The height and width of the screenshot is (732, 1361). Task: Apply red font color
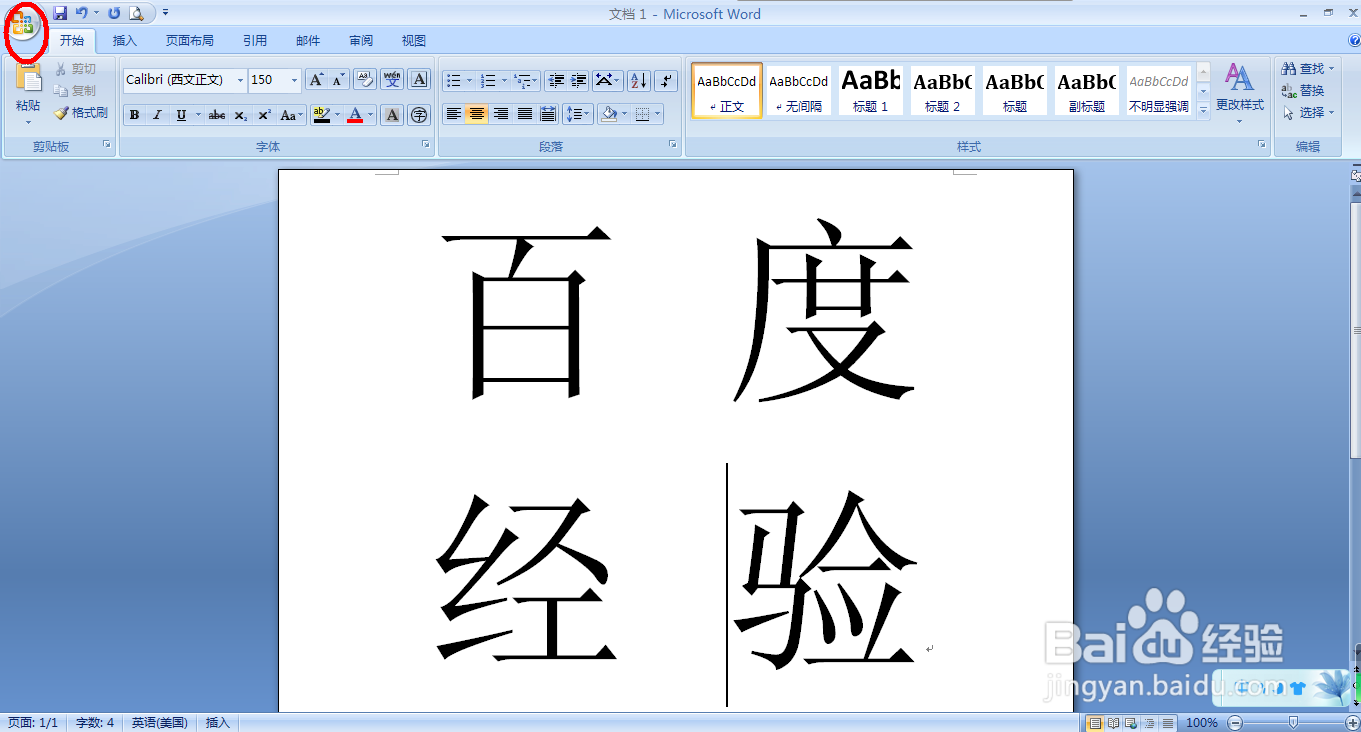[355, 115]
